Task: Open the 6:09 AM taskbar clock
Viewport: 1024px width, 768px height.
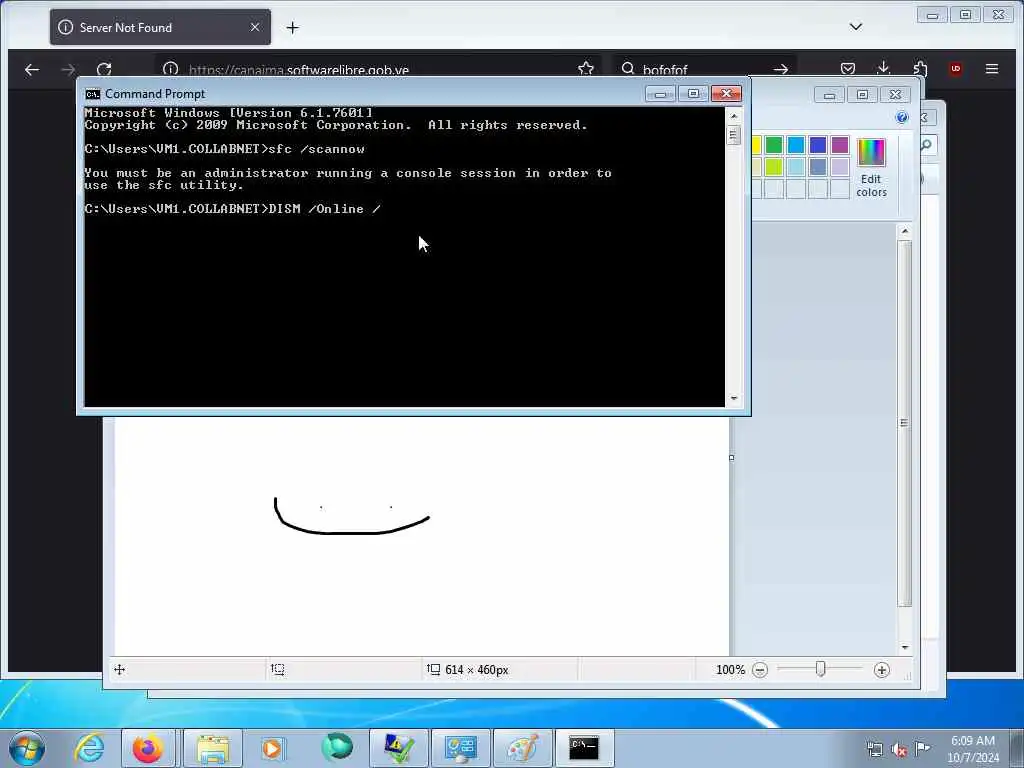Action: pos(972,748)
